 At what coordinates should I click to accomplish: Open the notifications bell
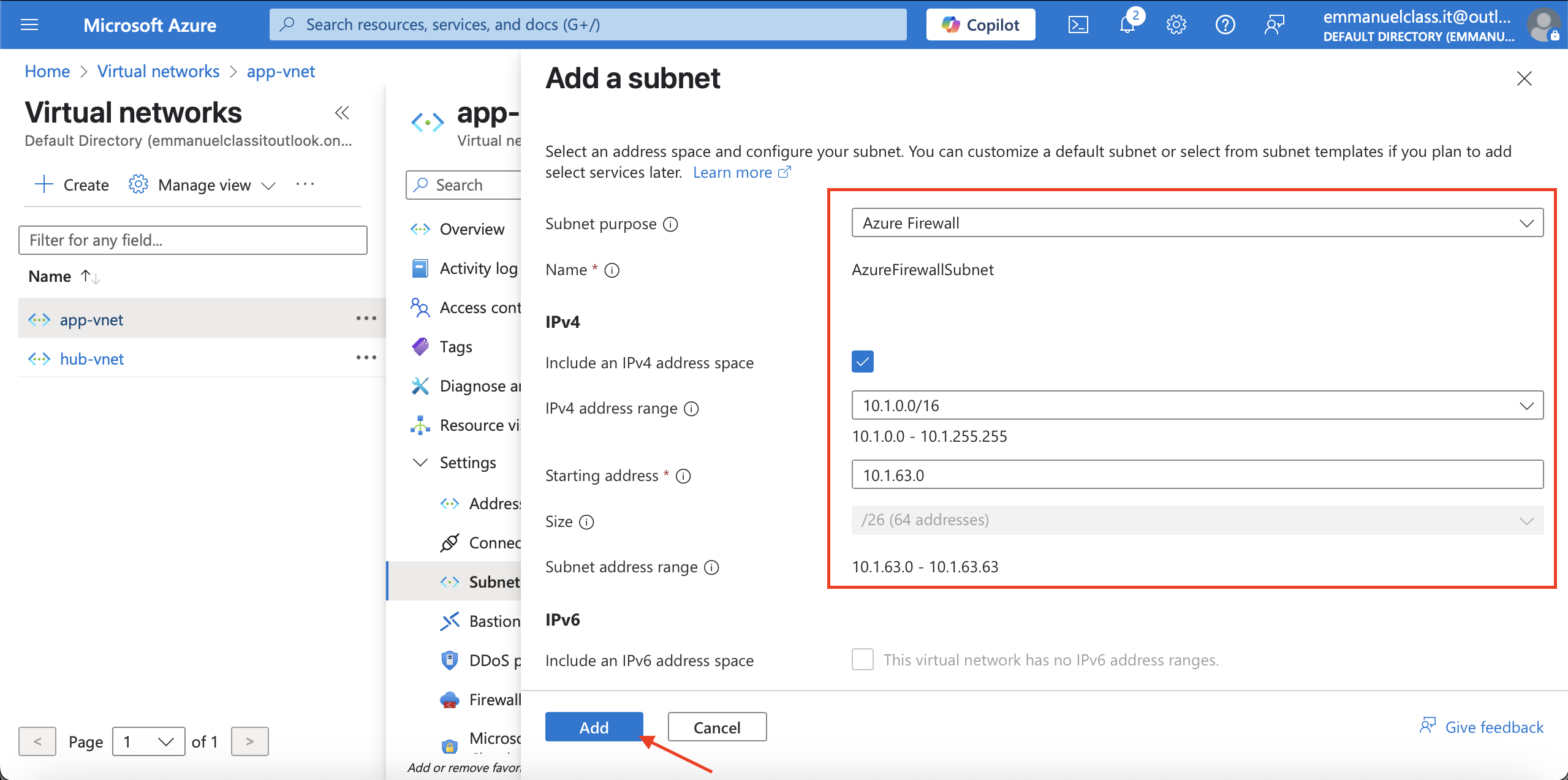[1127, 25]
